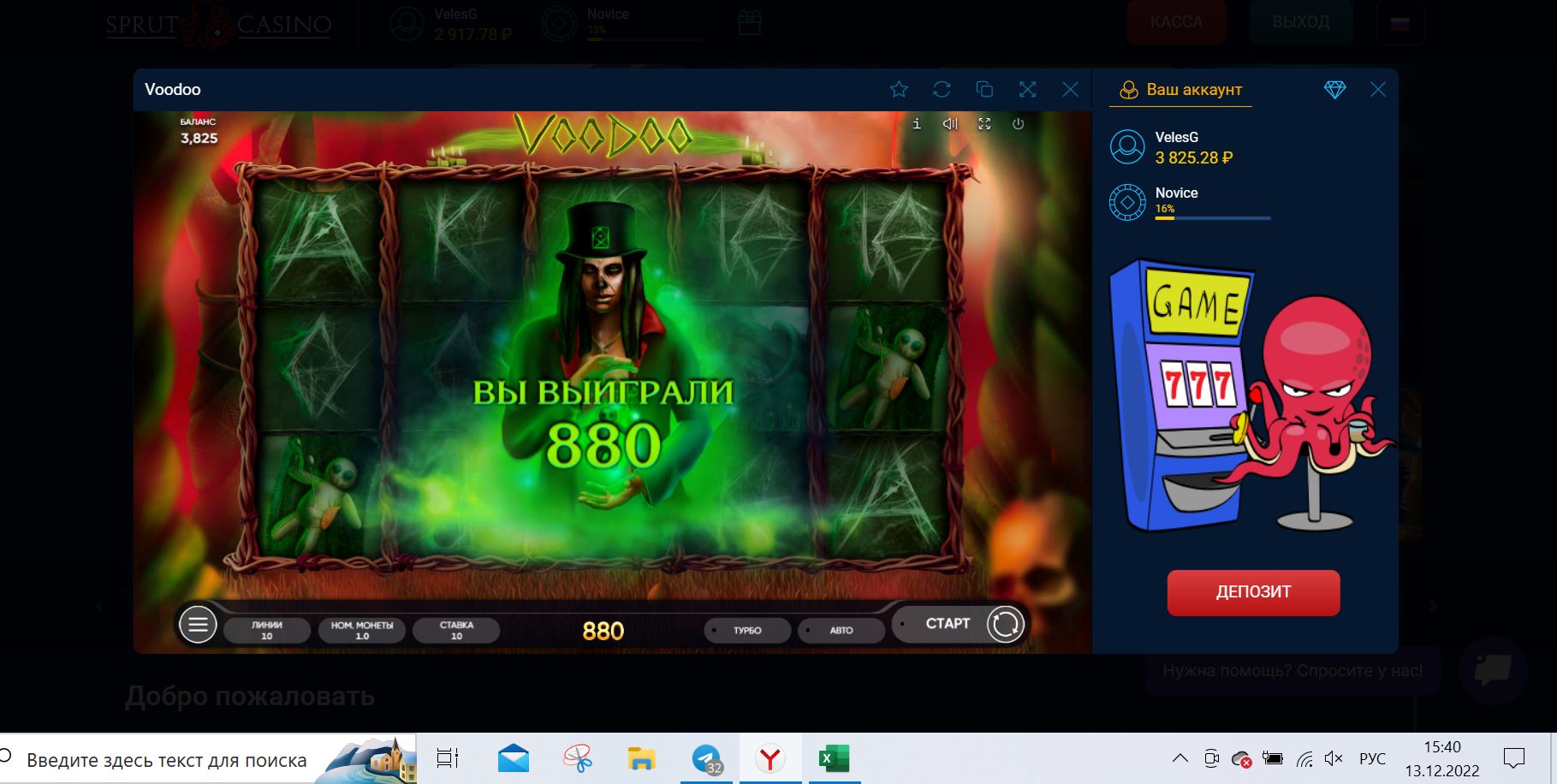
Task: Toggle the Турбо spin mode
Action: pos(746,630)
